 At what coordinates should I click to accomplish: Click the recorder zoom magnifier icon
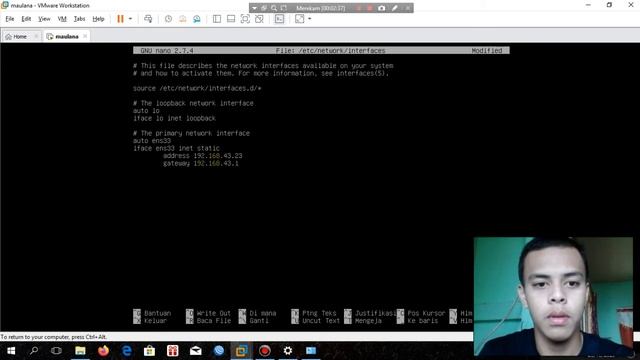pyautogui.click(x=274, y=8)
